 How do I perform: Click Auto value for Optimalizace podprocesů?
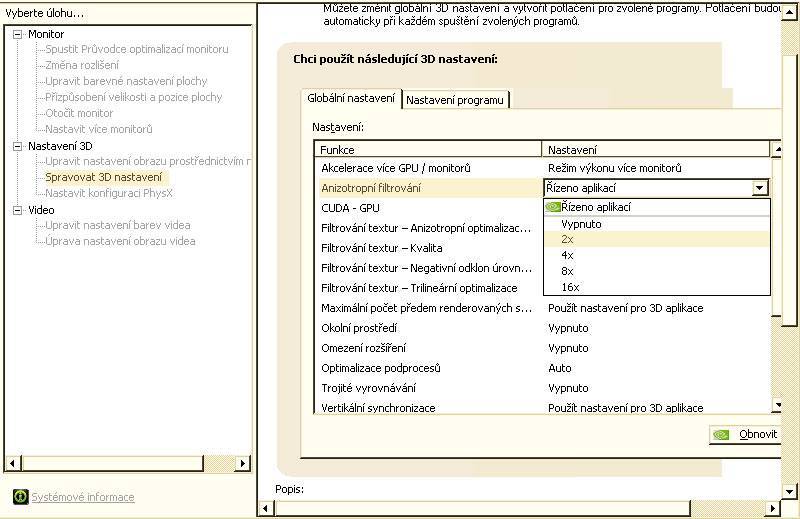coord(560,368)
